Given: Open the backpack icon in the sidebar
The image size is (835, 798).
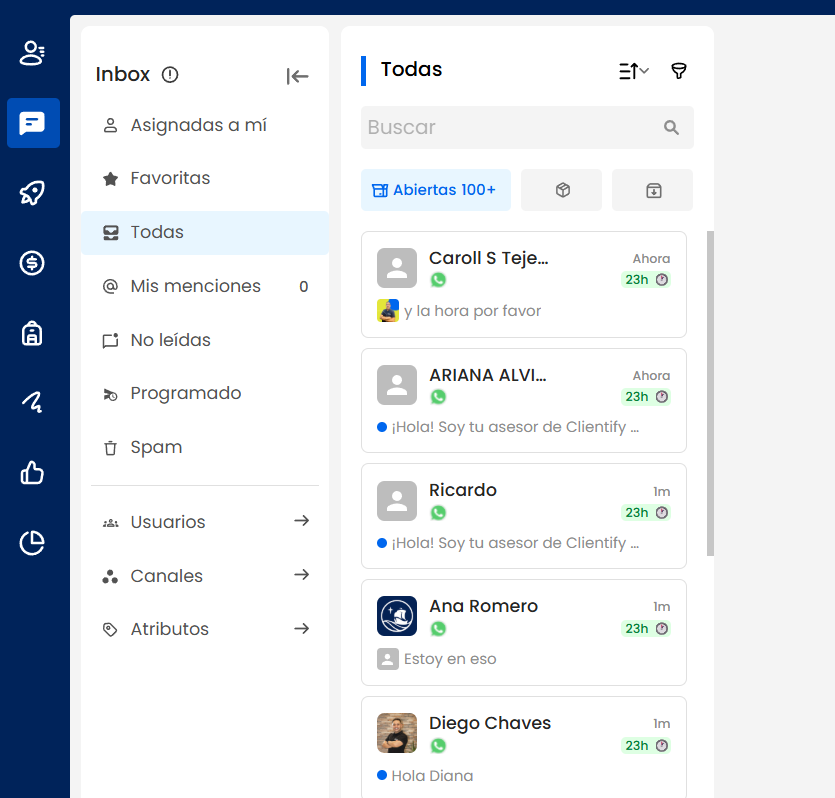Looking at the screenshot, I should pos(32,333).
